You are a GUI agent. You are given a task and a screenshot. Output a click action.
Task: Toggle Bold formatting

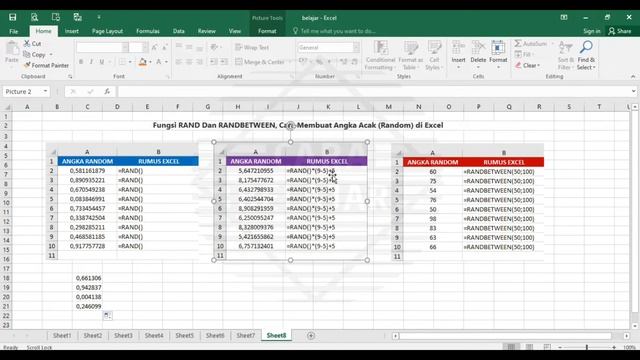click(81, 62)
